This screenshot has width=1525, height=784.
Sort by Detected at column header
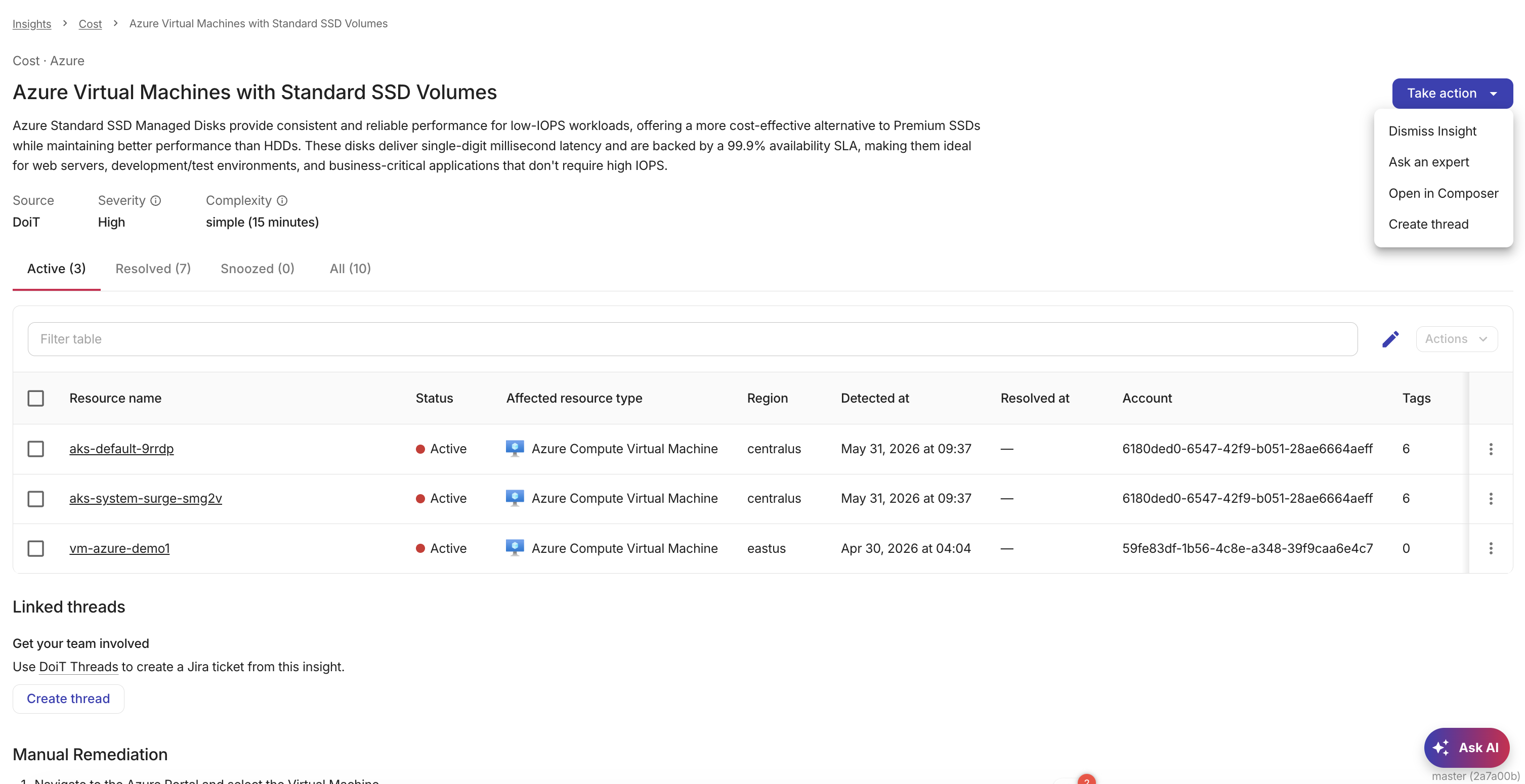874,398
